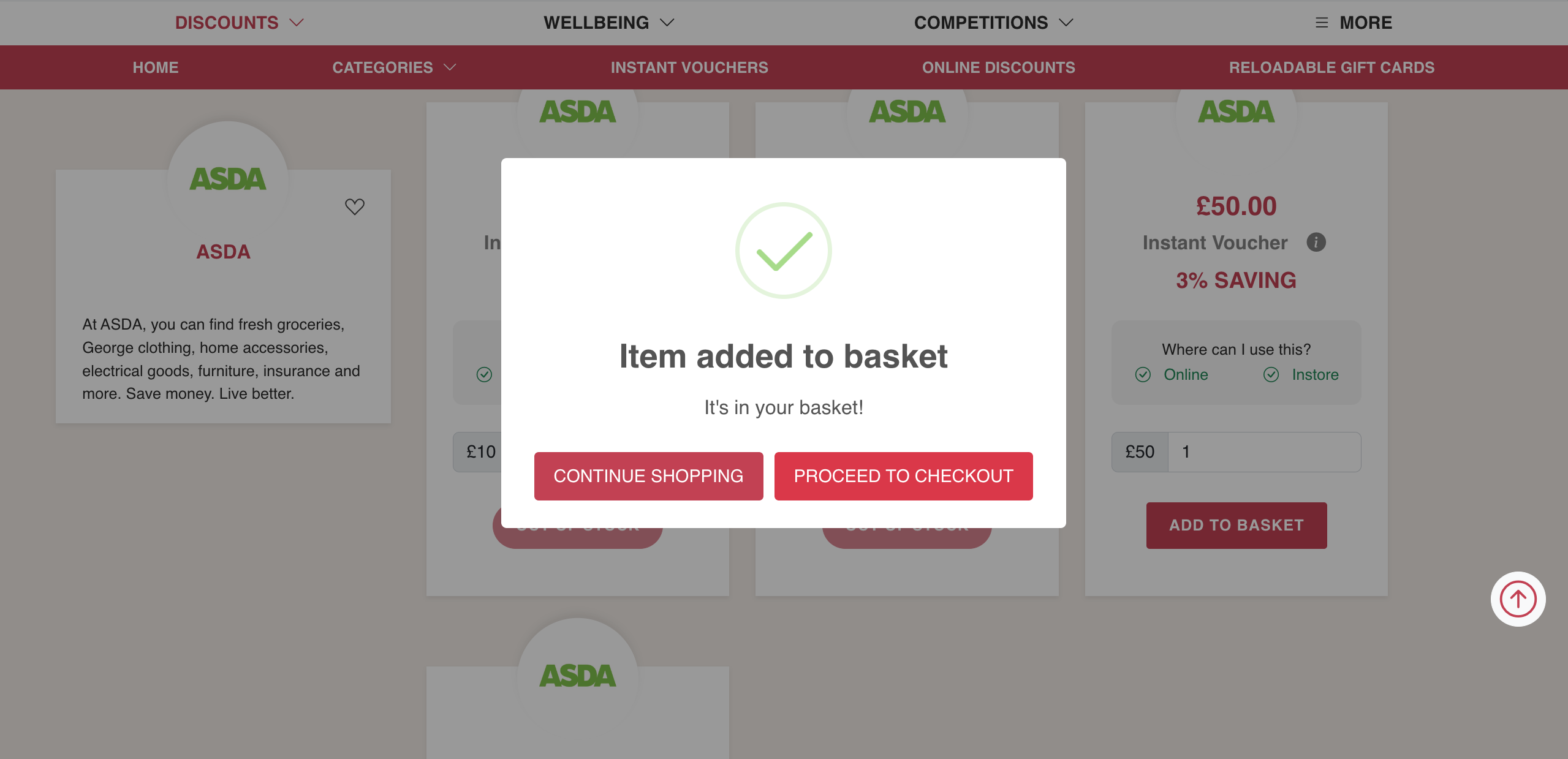
Task: Click the Instant Voucher info icon
Action: 1316,243
